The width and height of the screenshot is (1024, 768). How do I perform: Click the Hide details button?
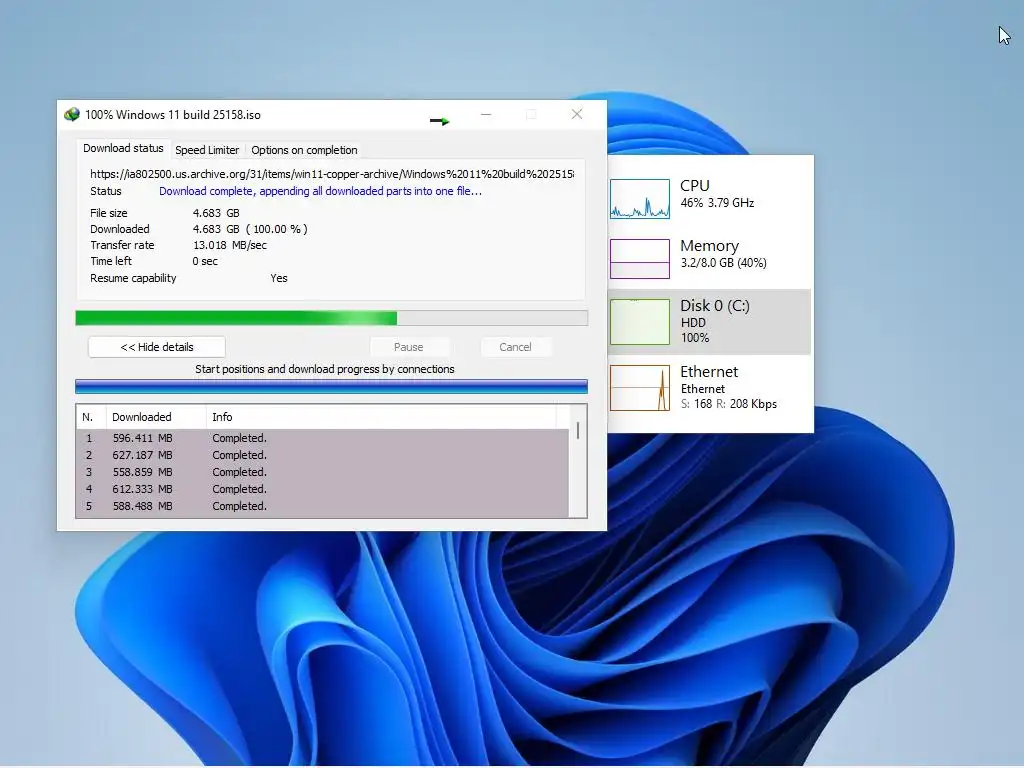tap(157, 347)
